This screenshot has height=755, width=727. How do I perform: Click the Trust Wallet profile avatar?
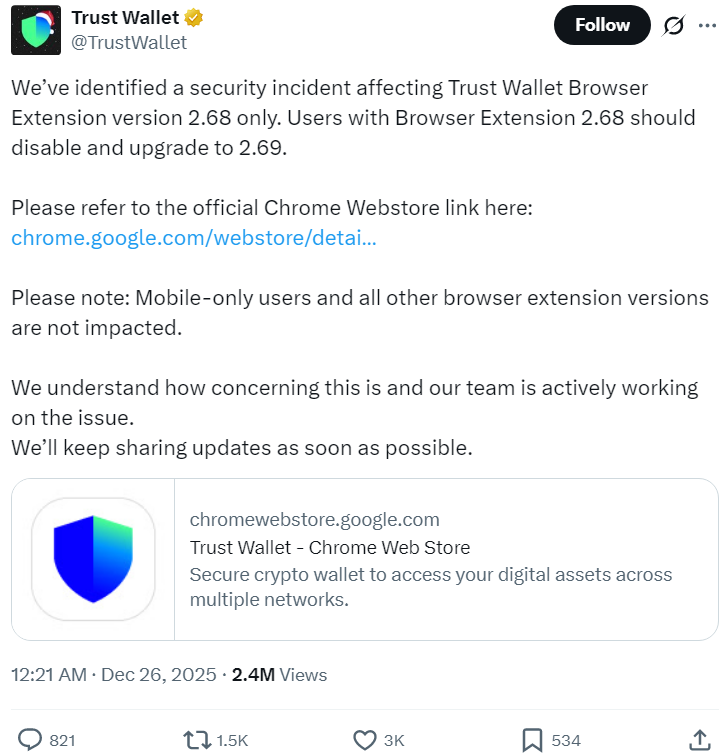pos(35,30)
